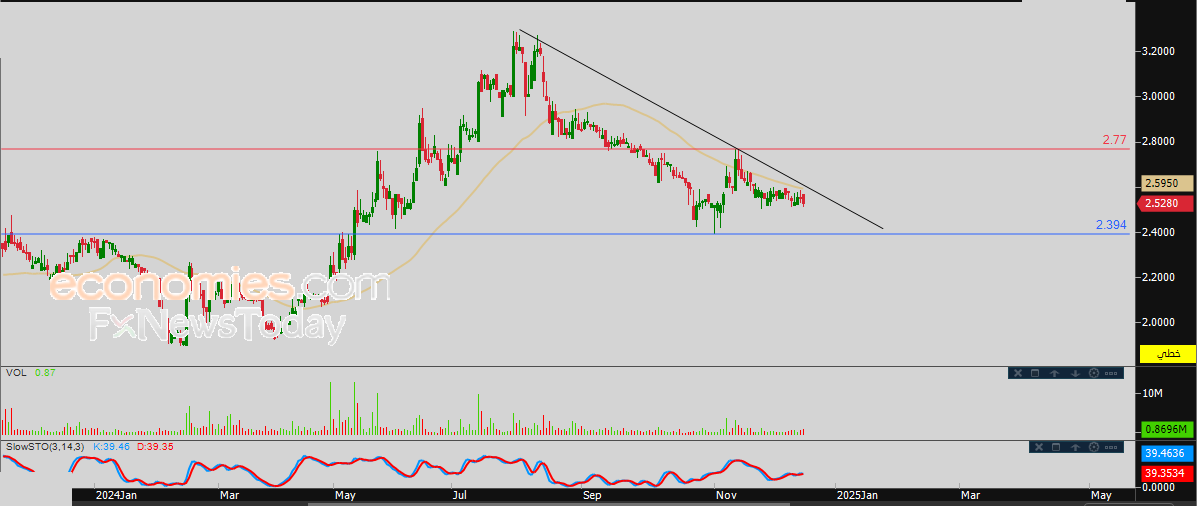Viewport: 1197px width, 506px height.
Task: Click the Sep date on time axis
Action: (592, 495)
